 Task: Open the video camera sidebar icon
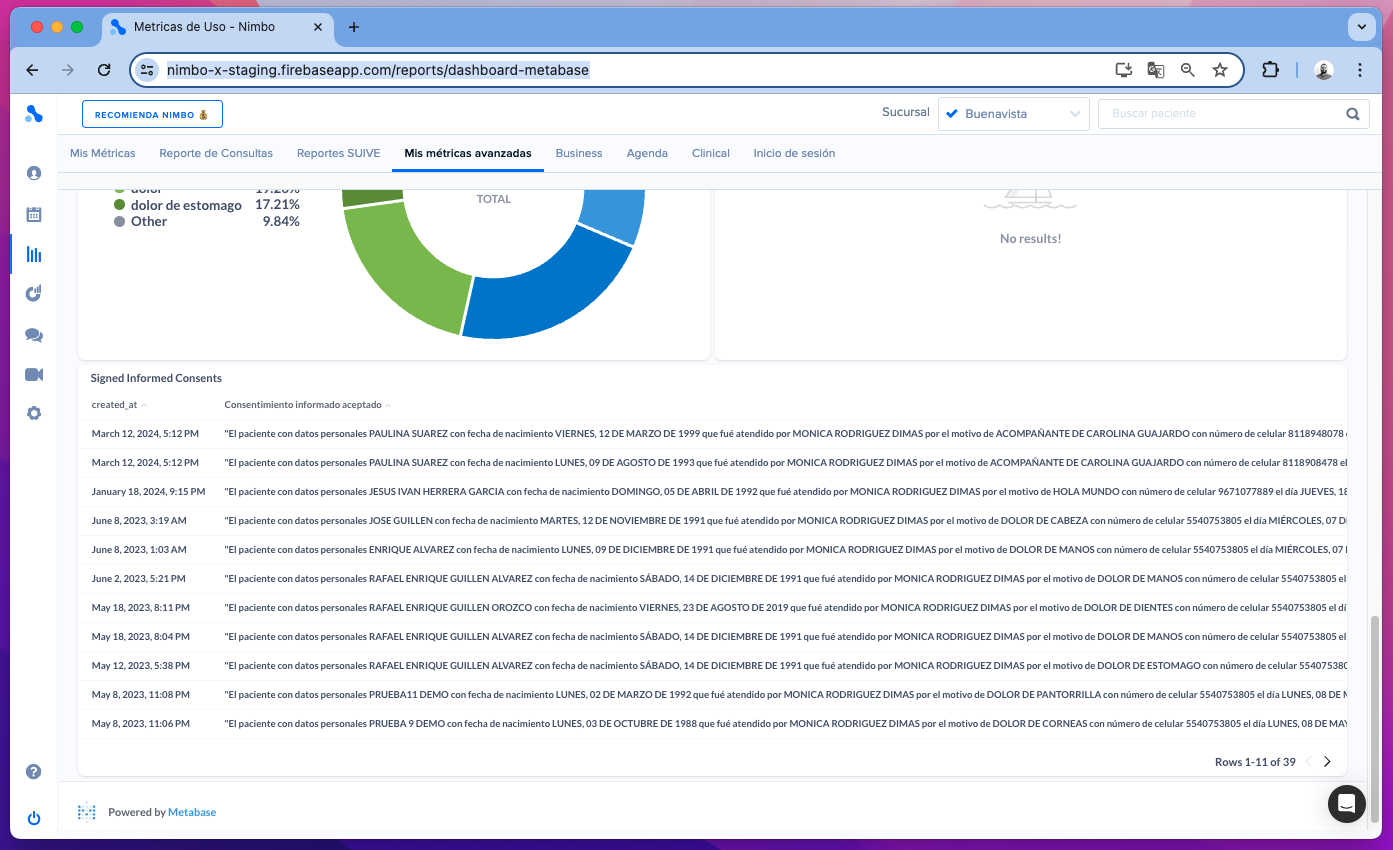tap(34, 374)
